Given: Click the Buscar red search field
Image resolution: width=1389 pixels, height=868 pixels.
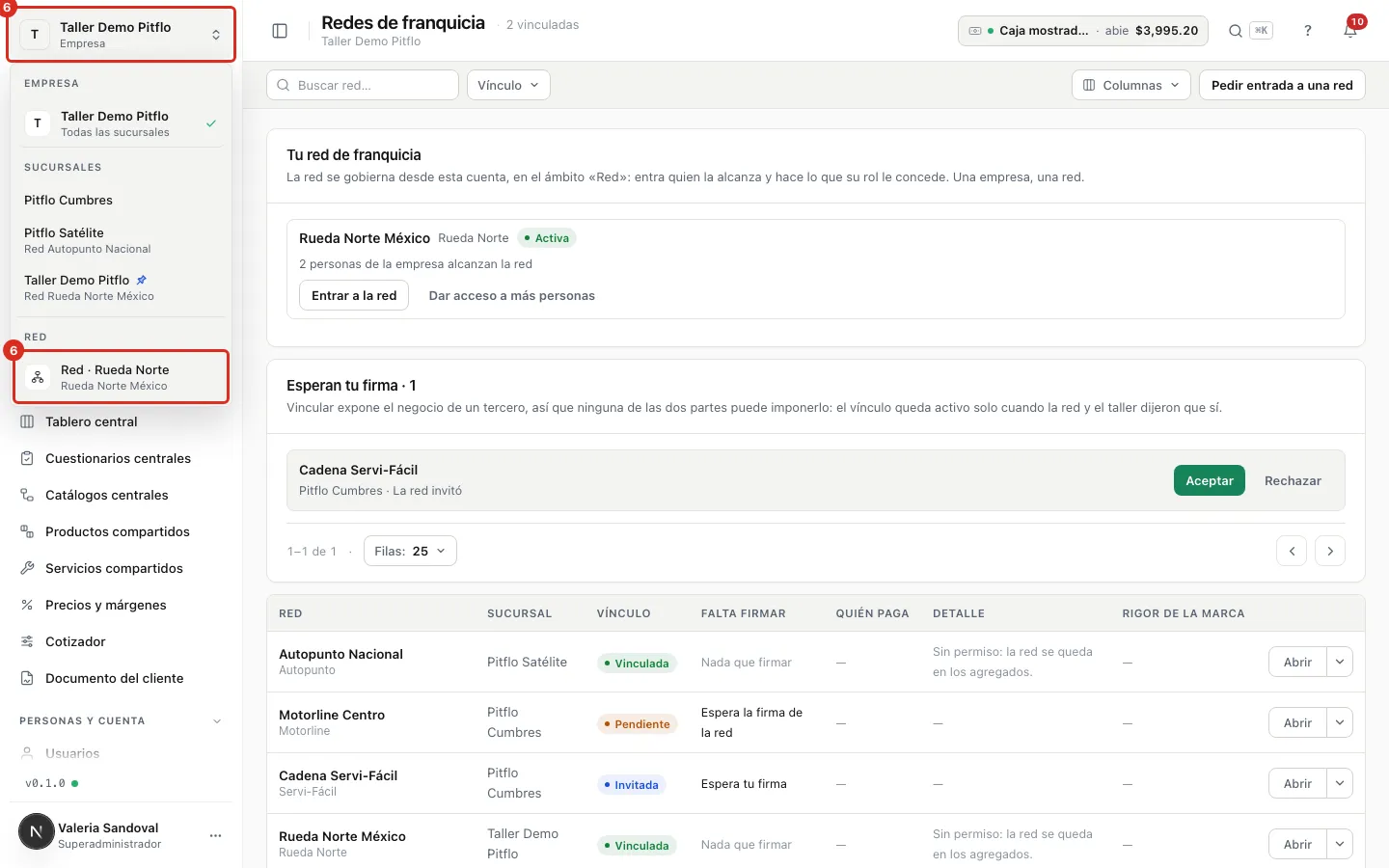Looking at the screenshot, I should coord(363,85).
